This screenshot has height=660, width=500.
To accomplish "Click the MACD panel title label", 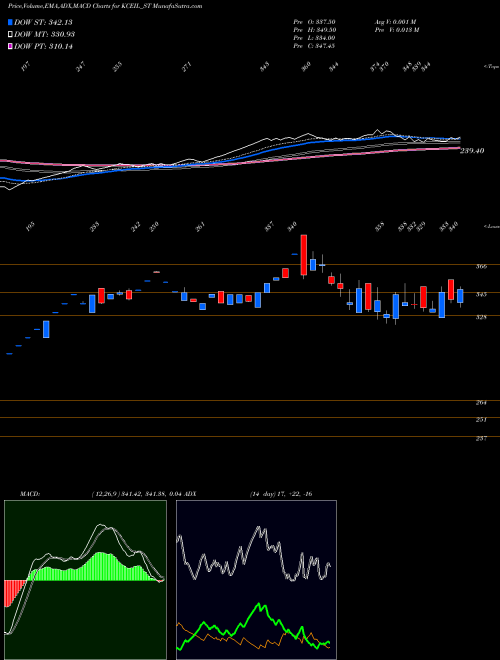I will (29, 494).
